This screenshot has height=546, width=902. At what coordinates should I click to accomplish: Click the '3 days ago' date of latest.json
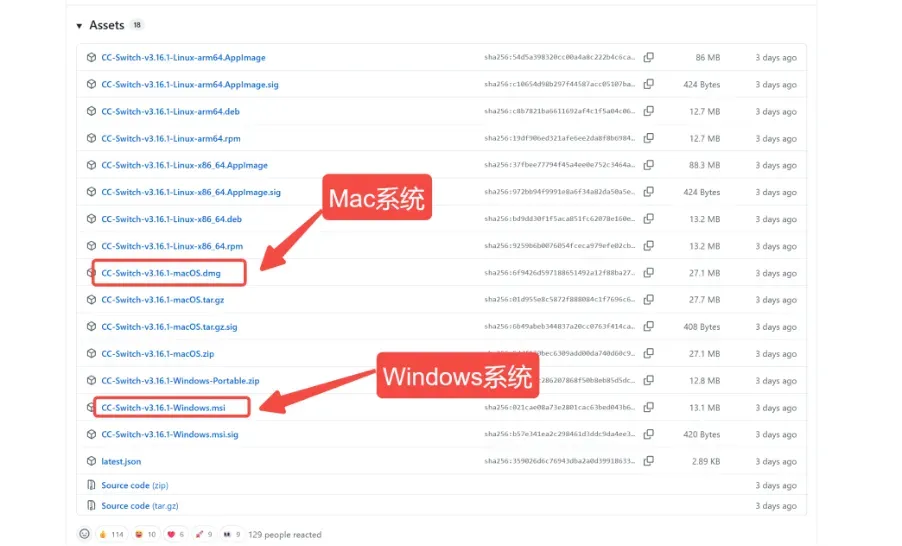(776, 461)
